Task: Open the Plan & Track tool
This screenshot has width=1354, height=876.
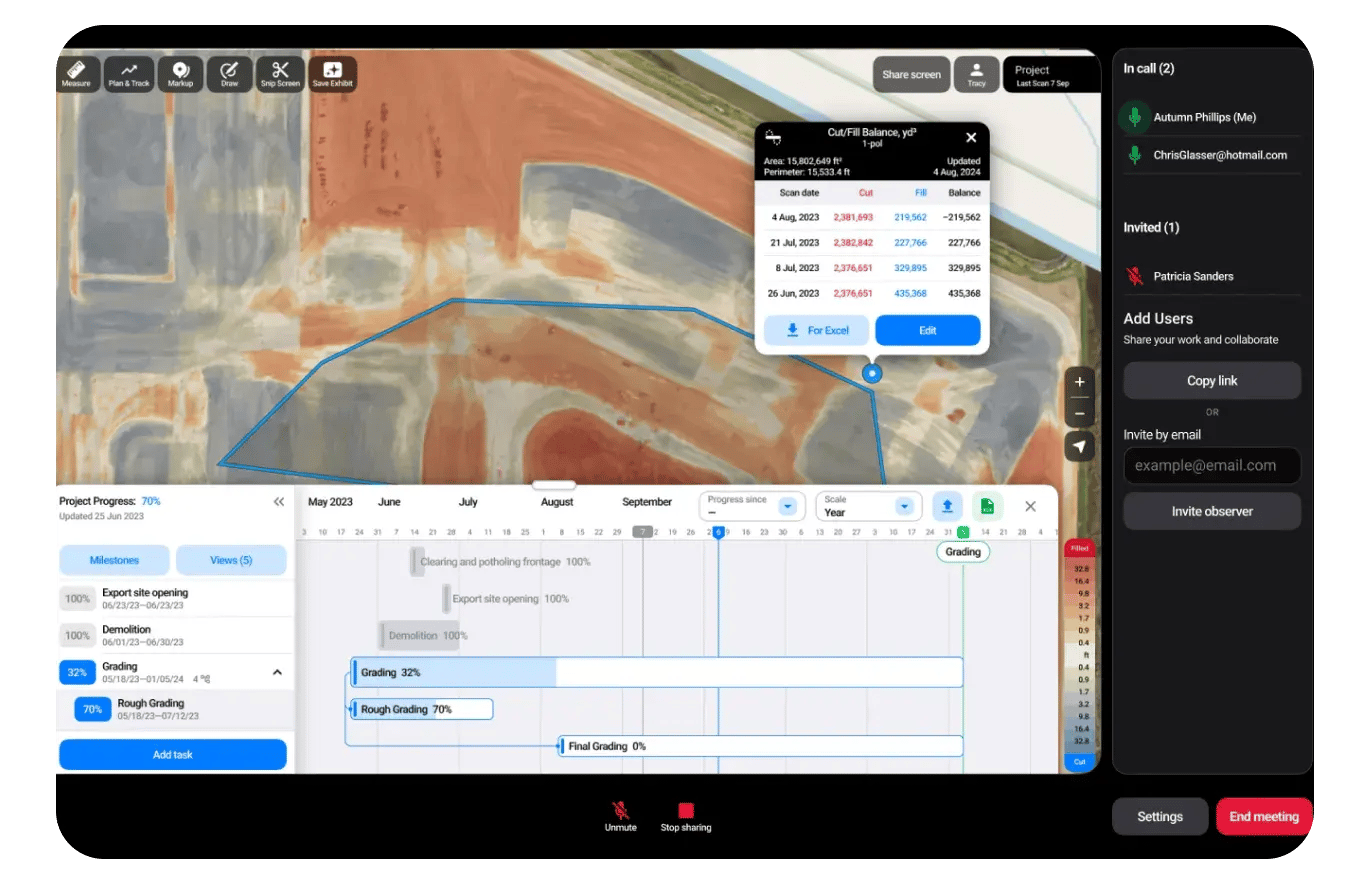Action: tap(128, 73)
